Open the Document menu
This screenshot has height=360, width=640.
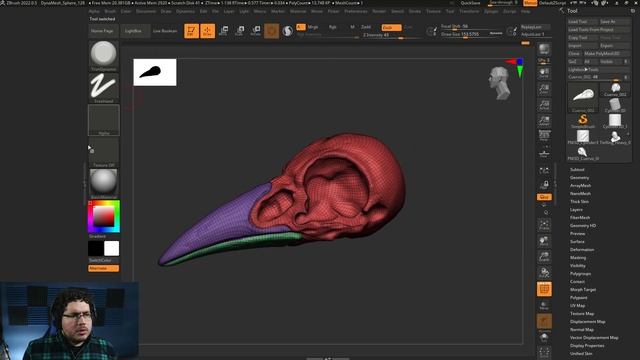(146, 11)
